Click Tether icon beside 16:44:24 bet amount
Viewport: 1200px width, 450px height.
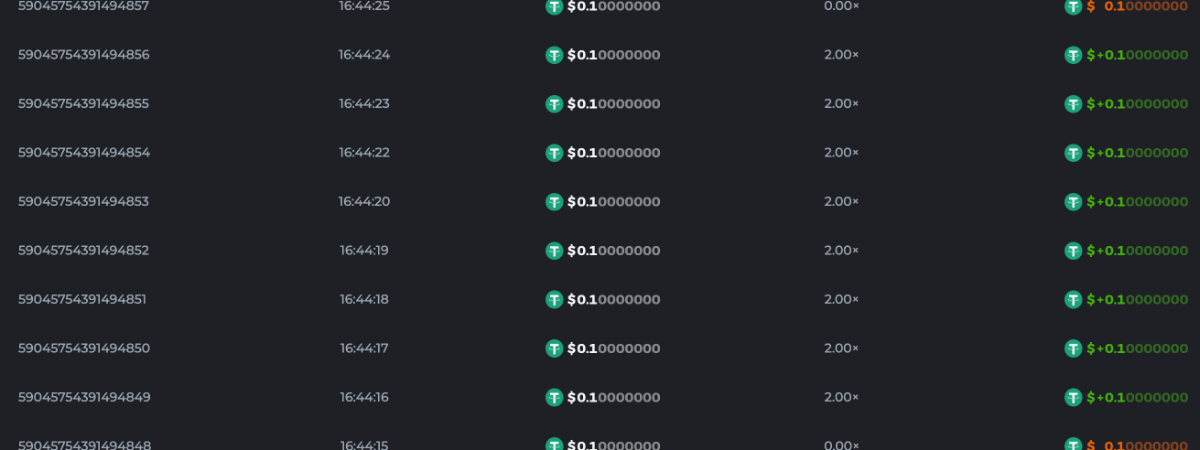[x=554, y=55]
